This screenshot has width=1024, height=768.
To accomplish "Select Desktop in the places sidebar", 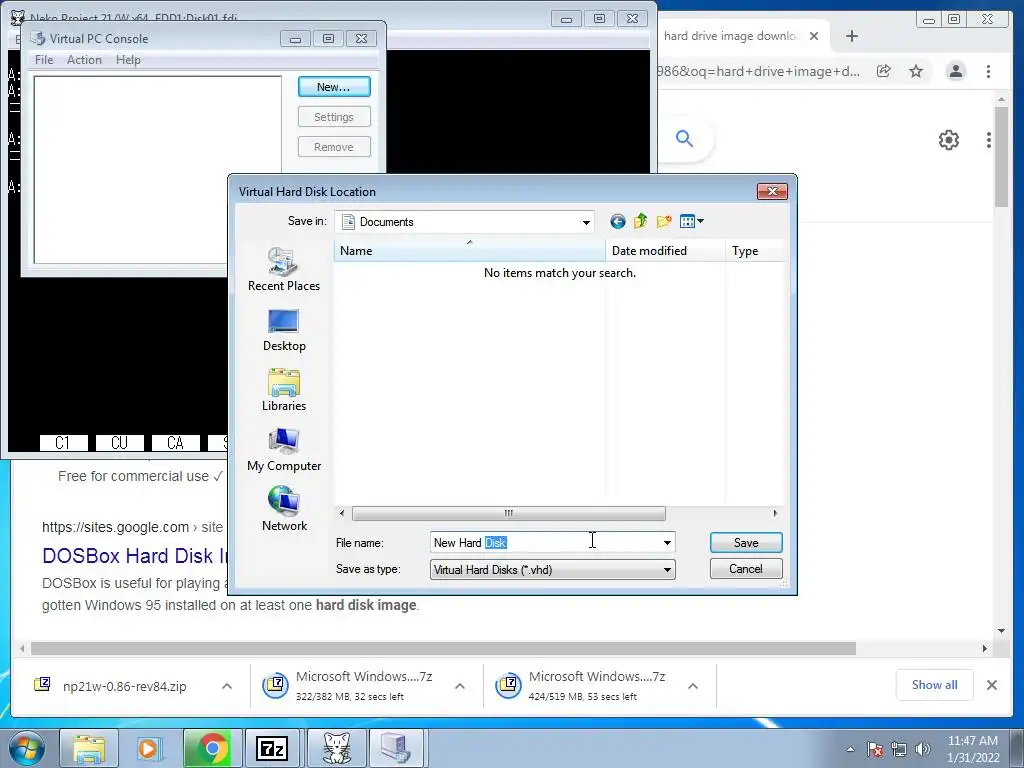I will click(283, 330).
